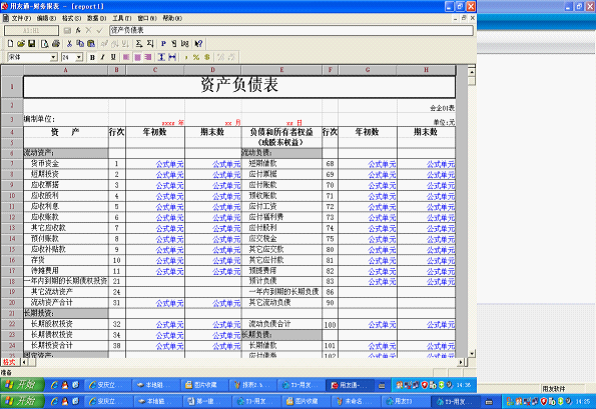This screenshot has width=596, height=409.
Task: Click 公式单元 in 流动资产合计 年初数 cell
Action: 170,303
